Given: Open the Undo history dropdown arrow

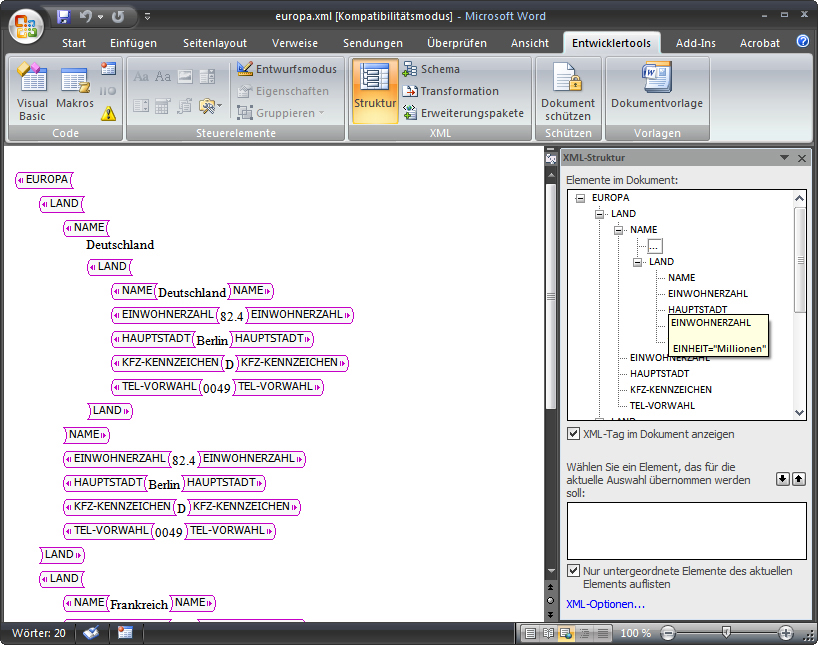Looking at the screenshot, I should 101,17.
